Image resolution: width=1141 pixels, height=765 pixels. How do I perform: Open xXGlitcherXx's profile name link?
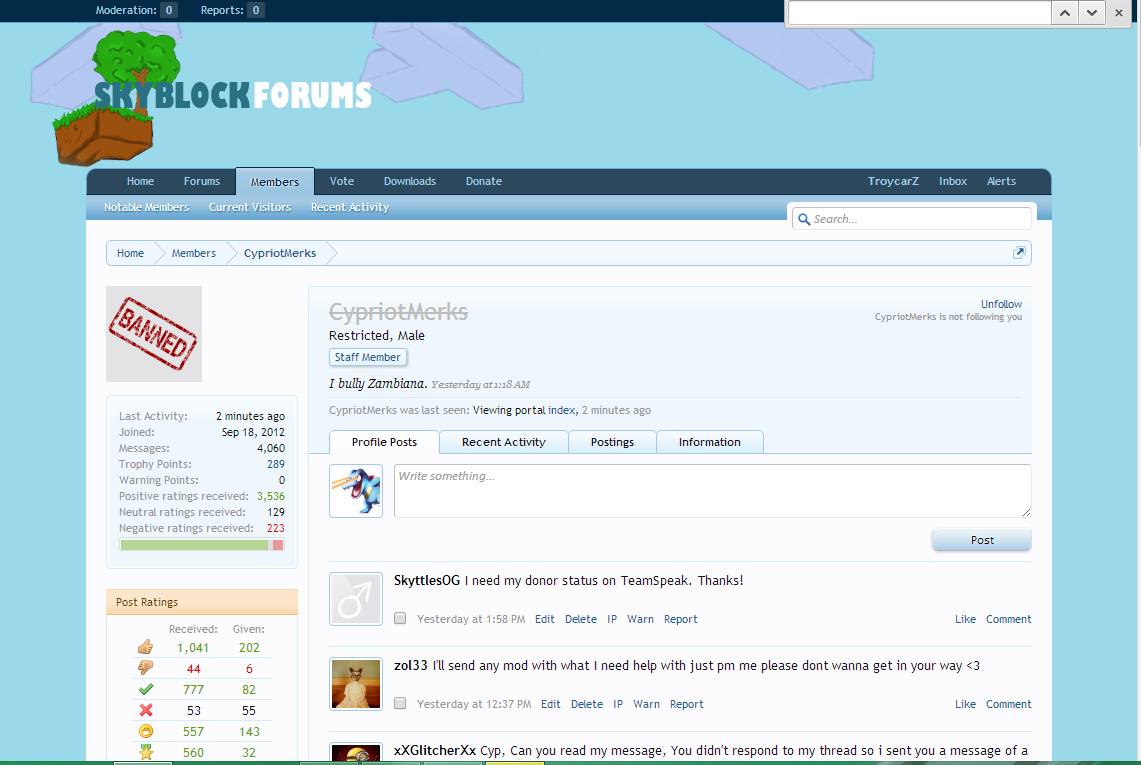[x=435, y=750]
